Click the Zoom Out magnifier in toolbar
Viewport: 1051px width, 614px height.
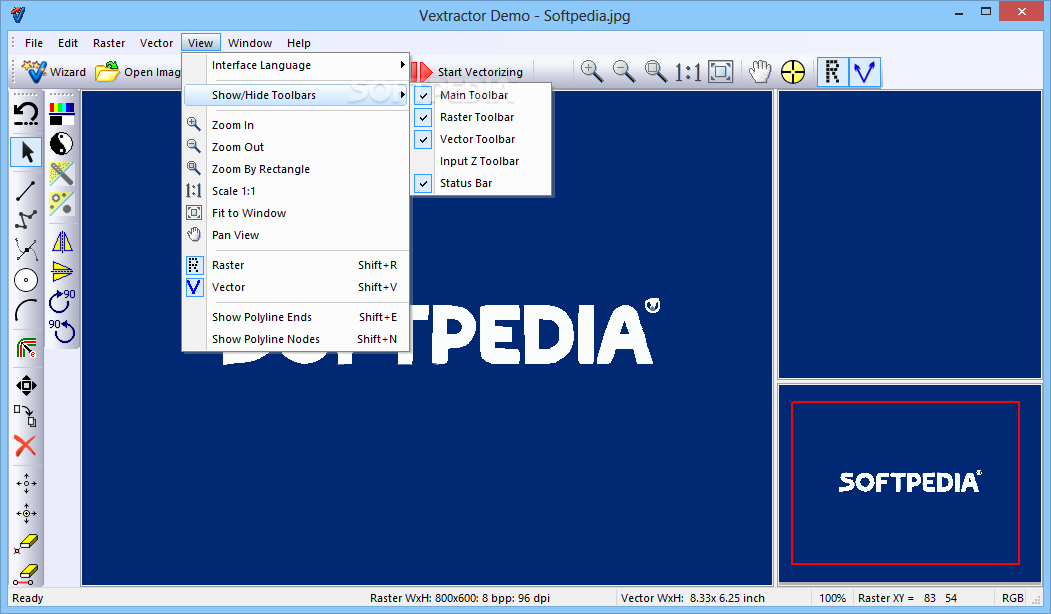coord(624,72)
